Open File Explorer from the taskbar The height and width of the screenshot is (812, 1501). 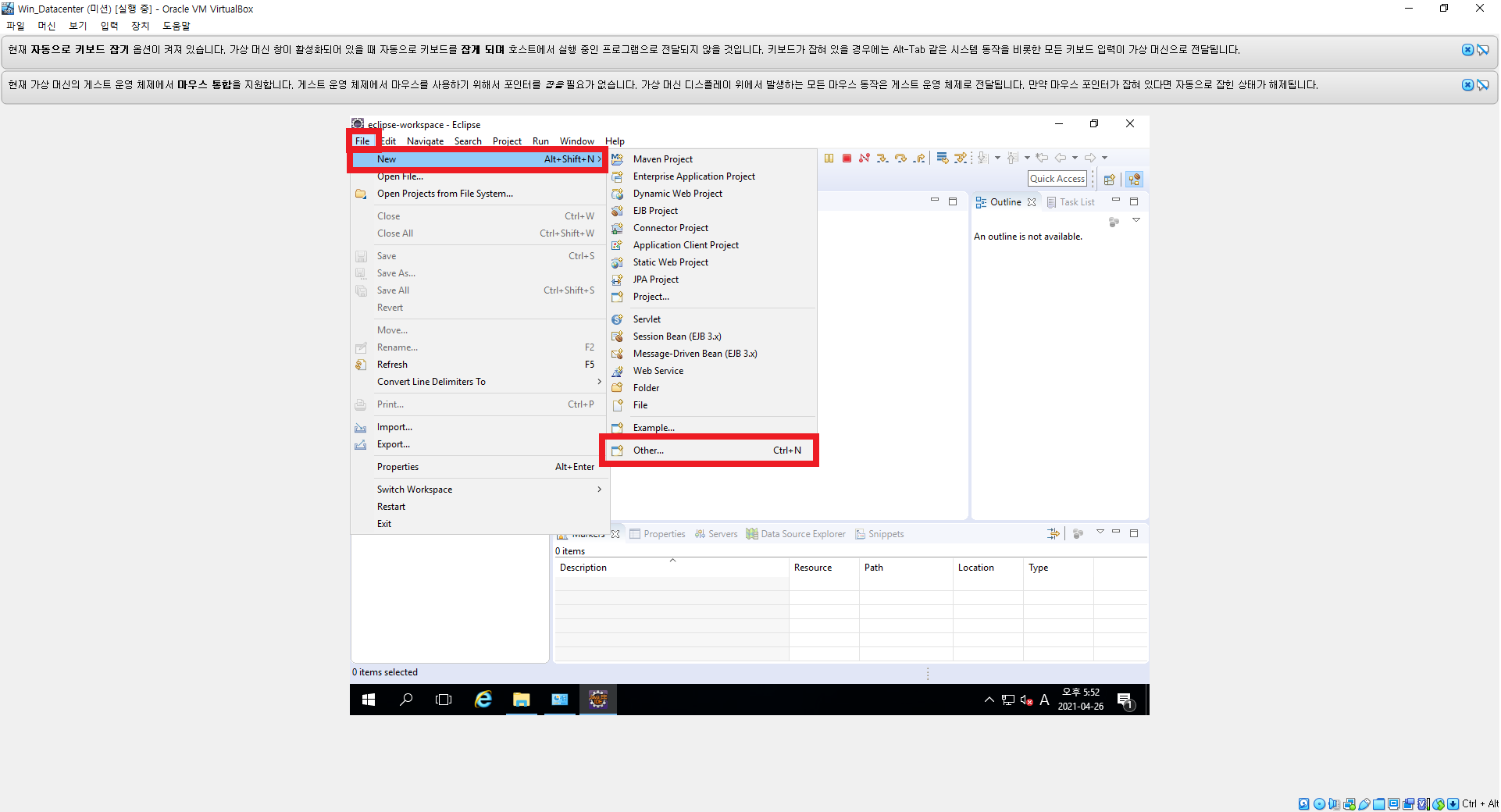pos(521,700)
